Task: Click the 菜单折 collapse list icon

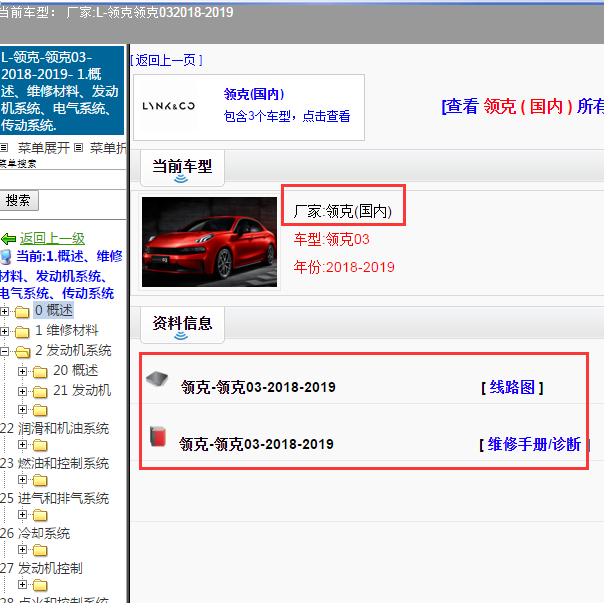Action: click(x=78, y=148)
